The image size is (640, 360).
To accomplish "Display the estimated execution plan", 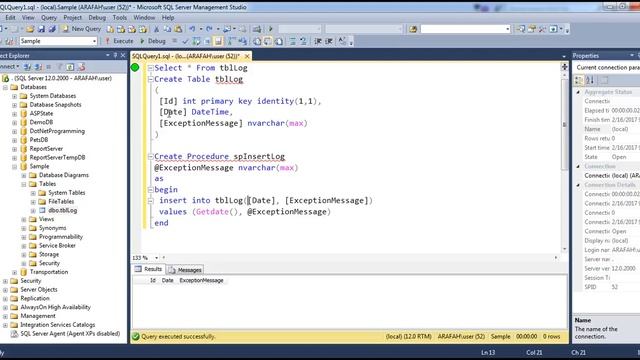I will tap(196, 41).
